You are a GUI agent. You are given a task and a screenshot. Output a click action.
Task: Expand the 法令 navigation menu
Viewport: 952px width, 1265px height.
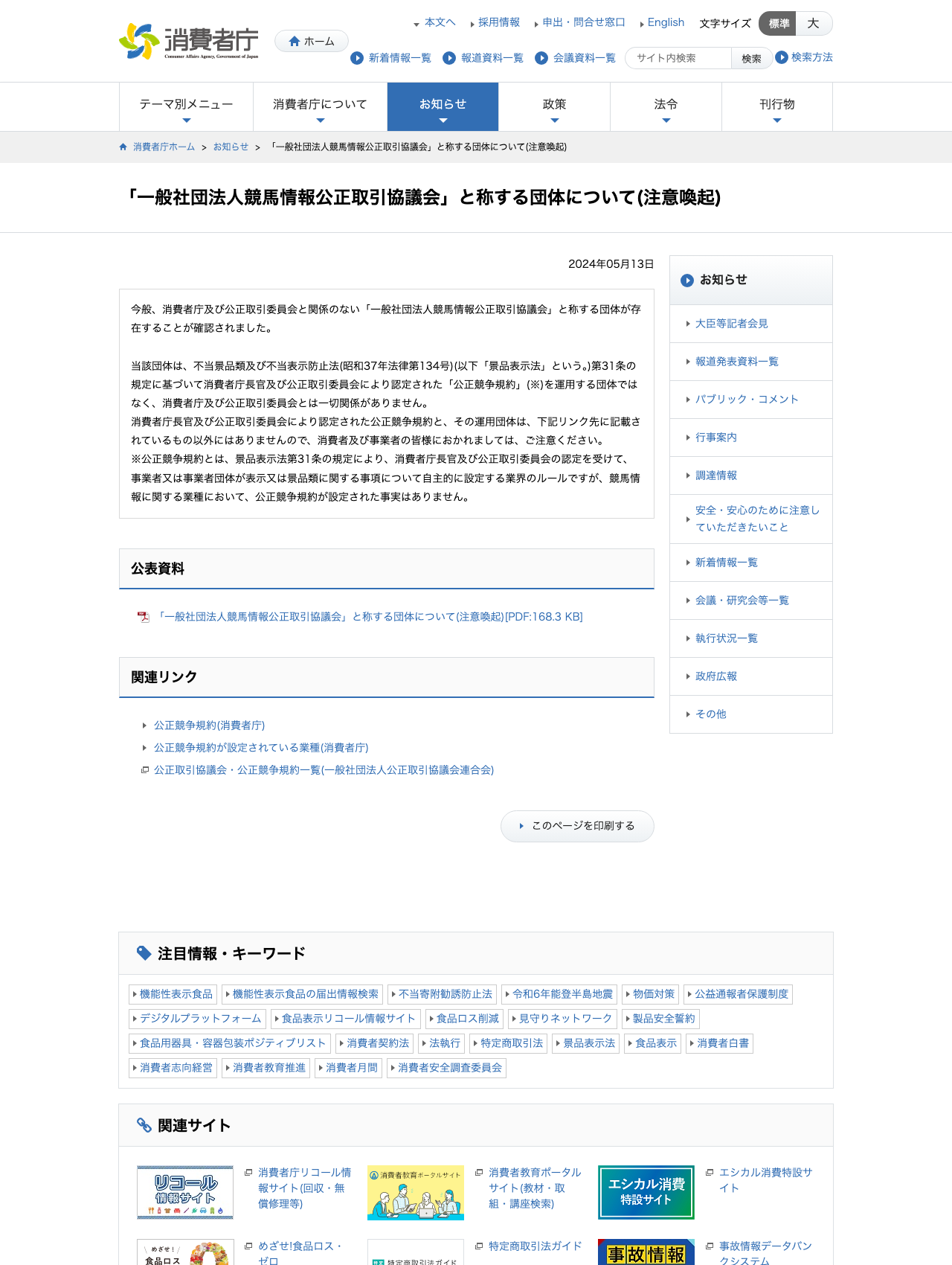(x=666, y=106)
